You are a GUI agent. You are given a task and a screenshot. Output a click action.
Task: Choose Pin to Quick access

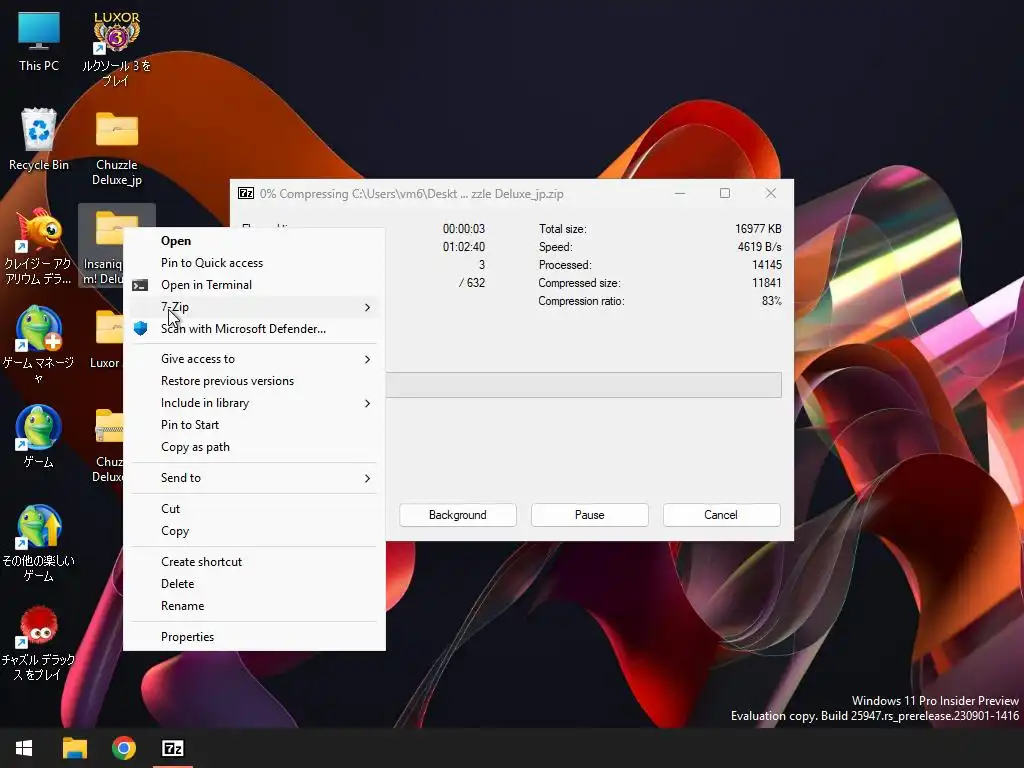254,263
